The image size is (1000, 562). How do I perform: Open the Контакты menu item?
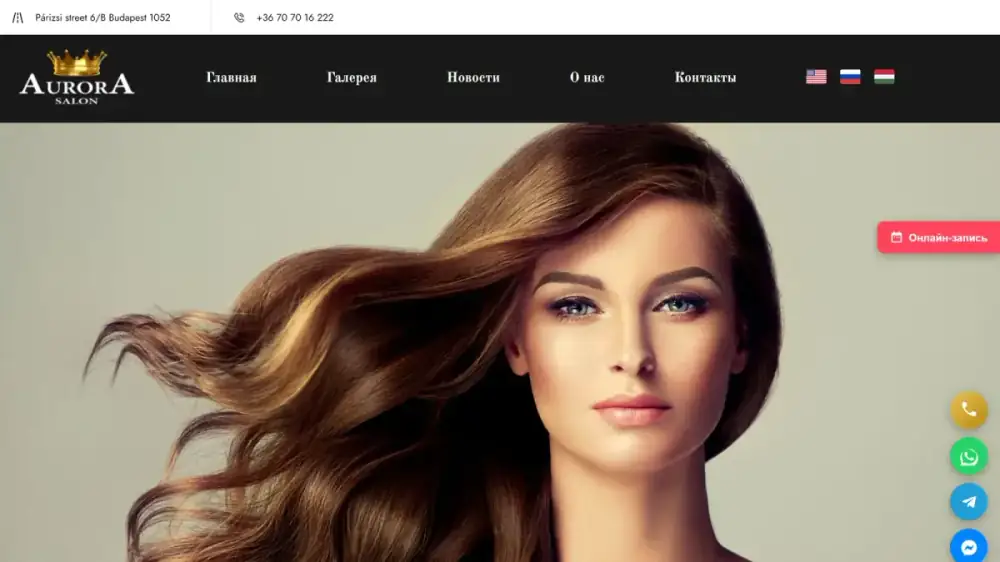pos(705,77)
